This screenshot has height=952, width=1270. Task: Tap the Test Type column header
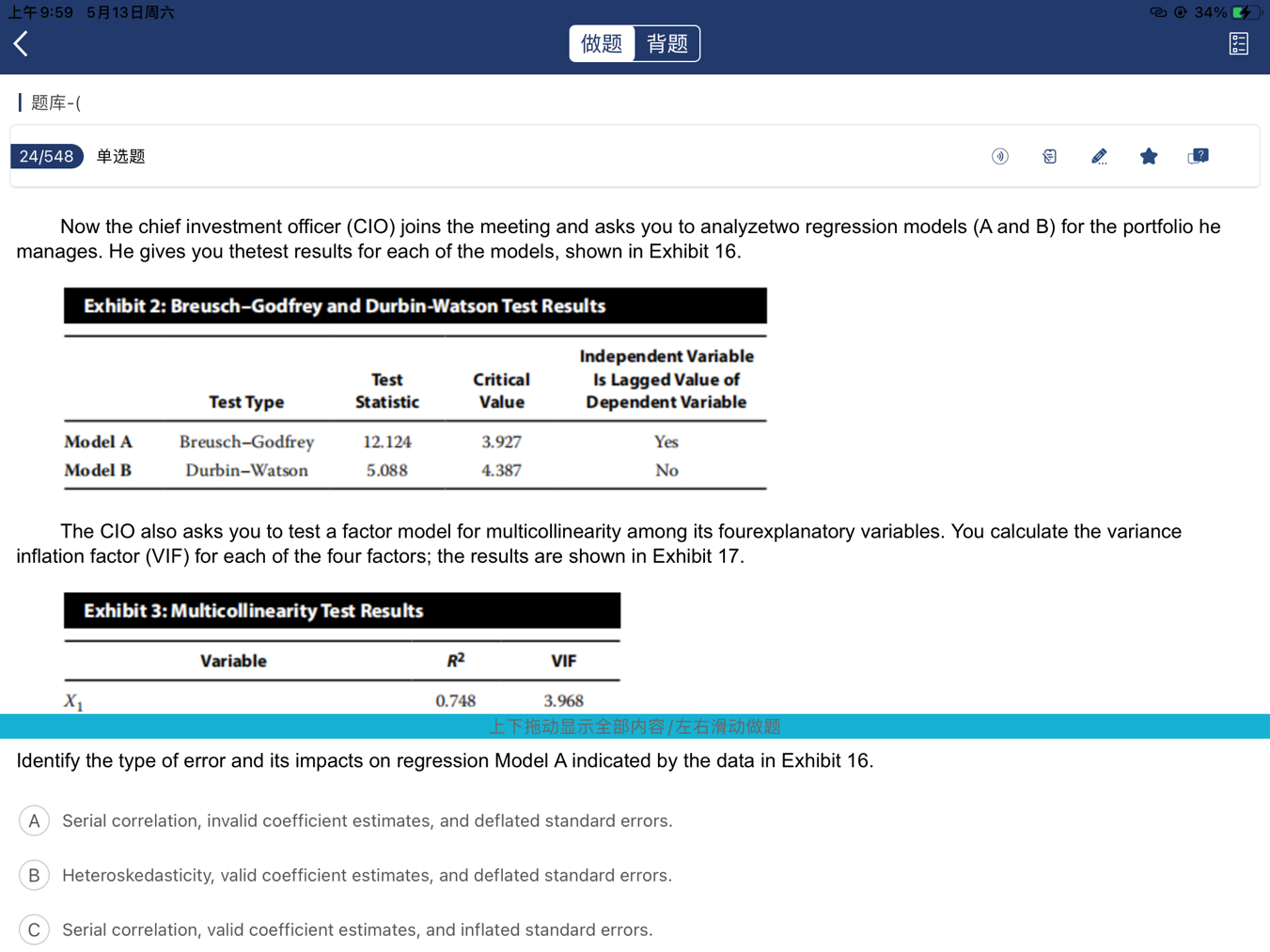click(x=246, y=401)
